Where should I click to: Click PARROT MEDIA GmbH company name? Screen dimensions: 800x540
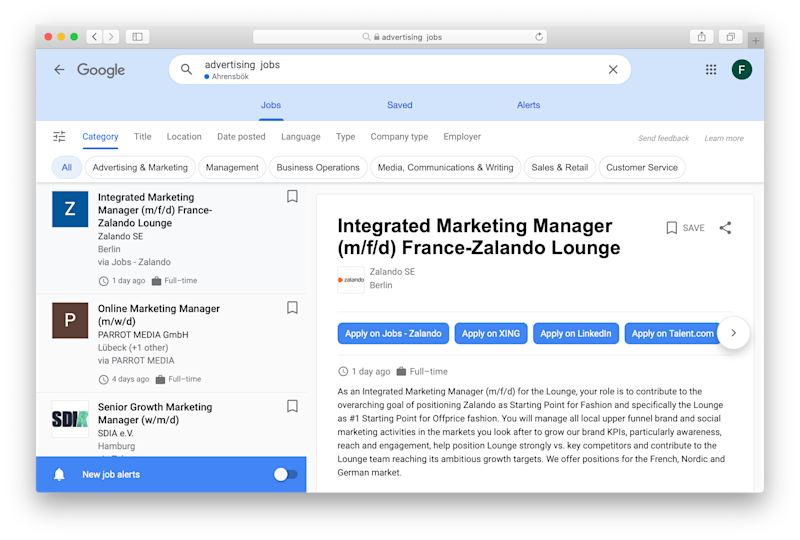143,335
